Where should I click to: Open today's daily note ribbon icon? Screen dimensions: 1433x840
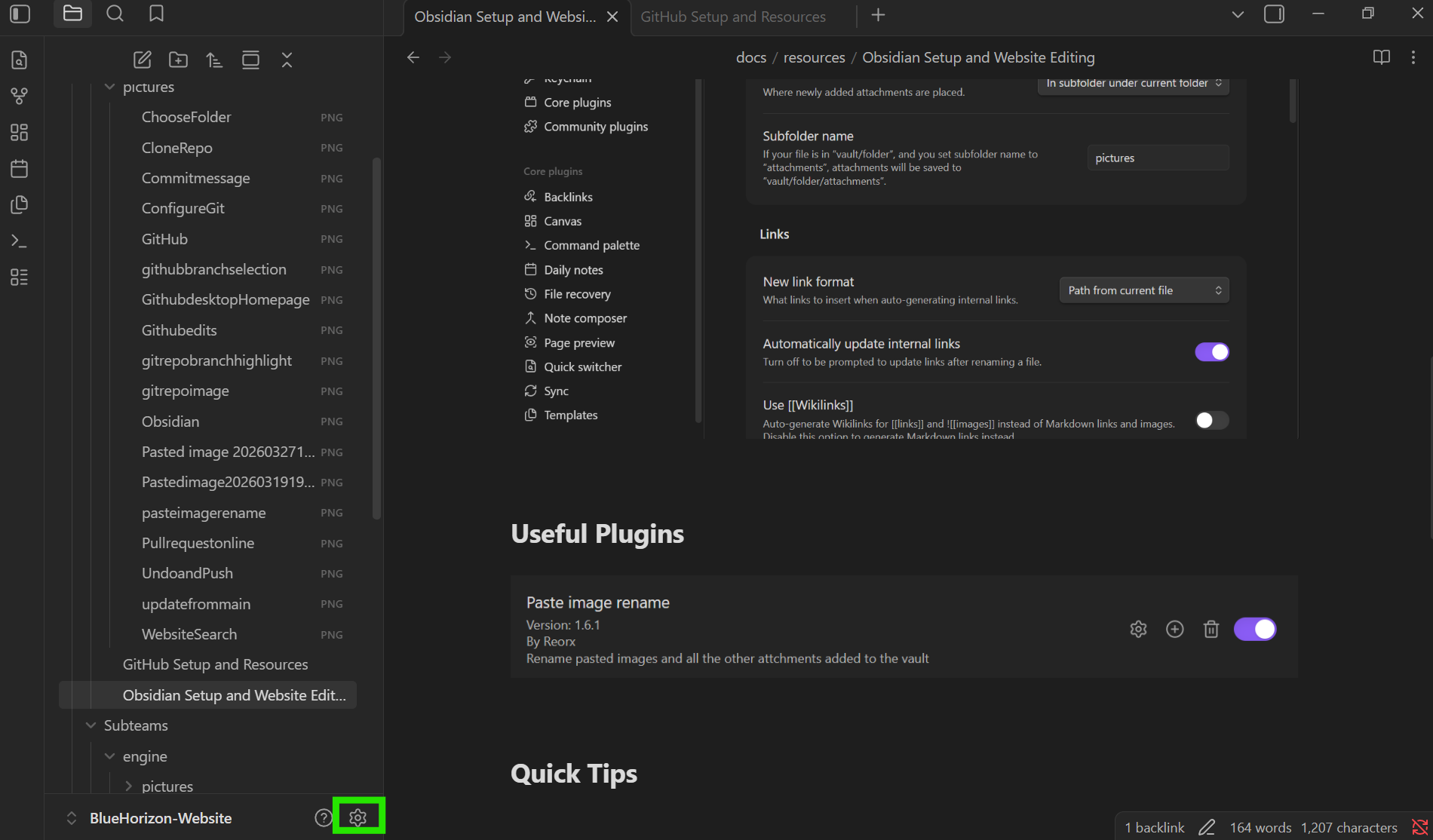20,169
